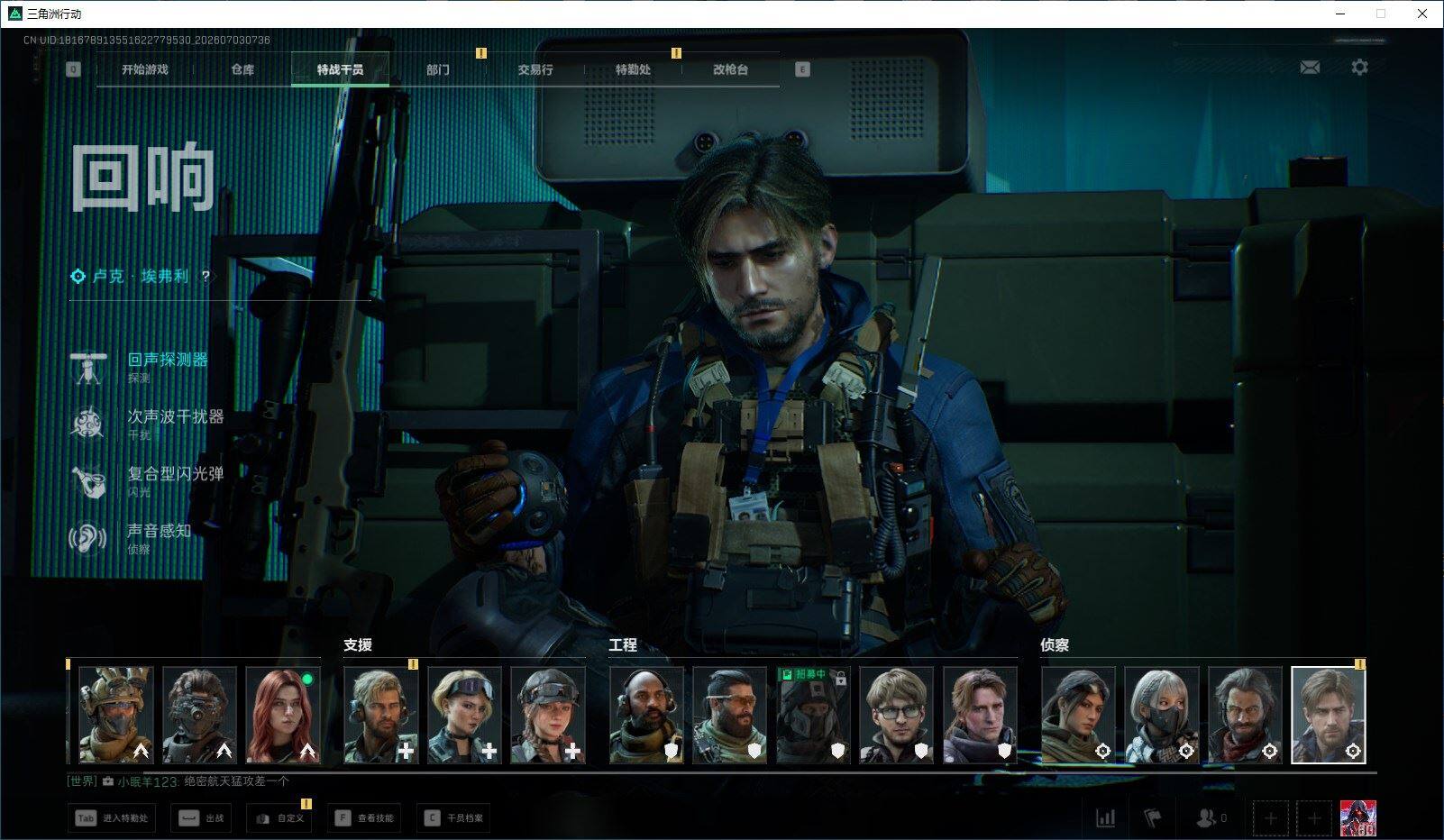Select the 复合型闪光弹 skill icon
This screenshot has height=840, width=1444.
click(x=88, y=481)
